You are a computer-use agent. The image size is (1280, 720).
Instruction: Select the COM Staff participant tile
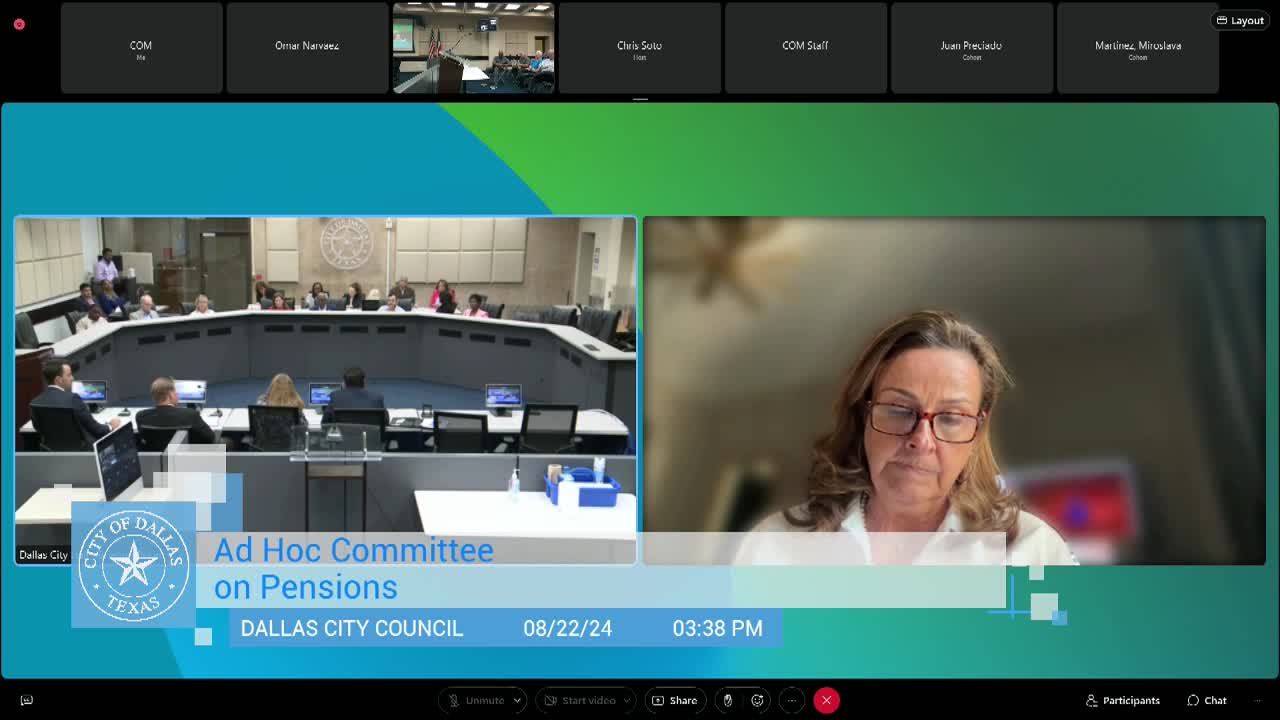coord(805,48)
